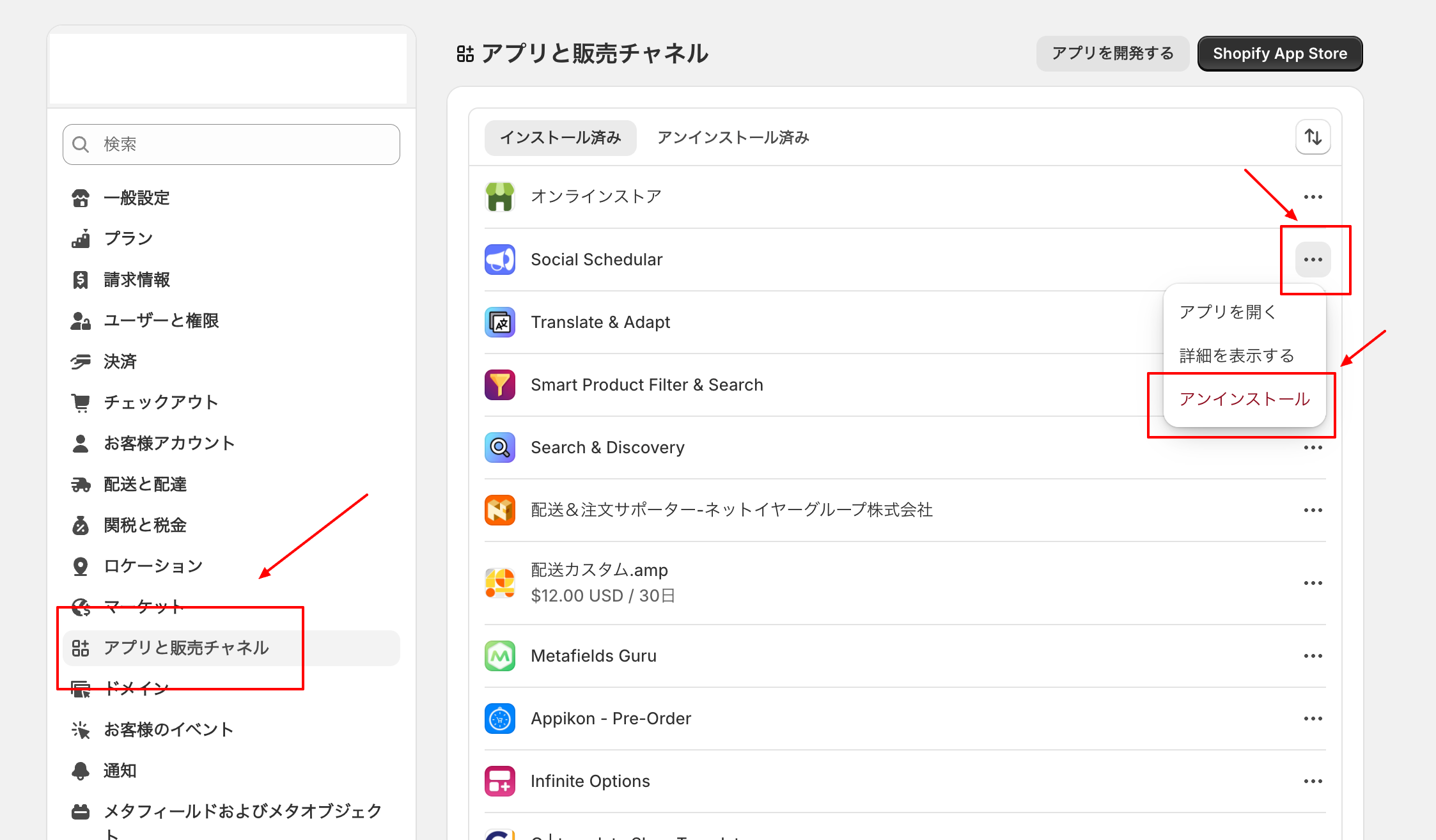
Task: Open the Search & Discovery app name
Action: tap(607, 447)
